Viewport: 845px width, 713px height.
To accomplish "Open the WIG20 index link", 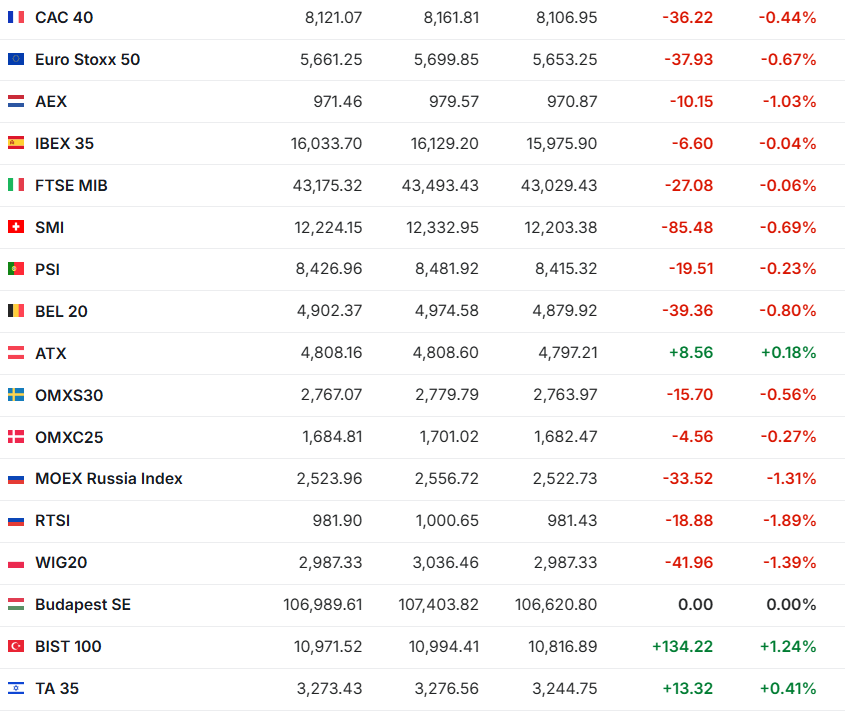I will [x=61, y=563].
